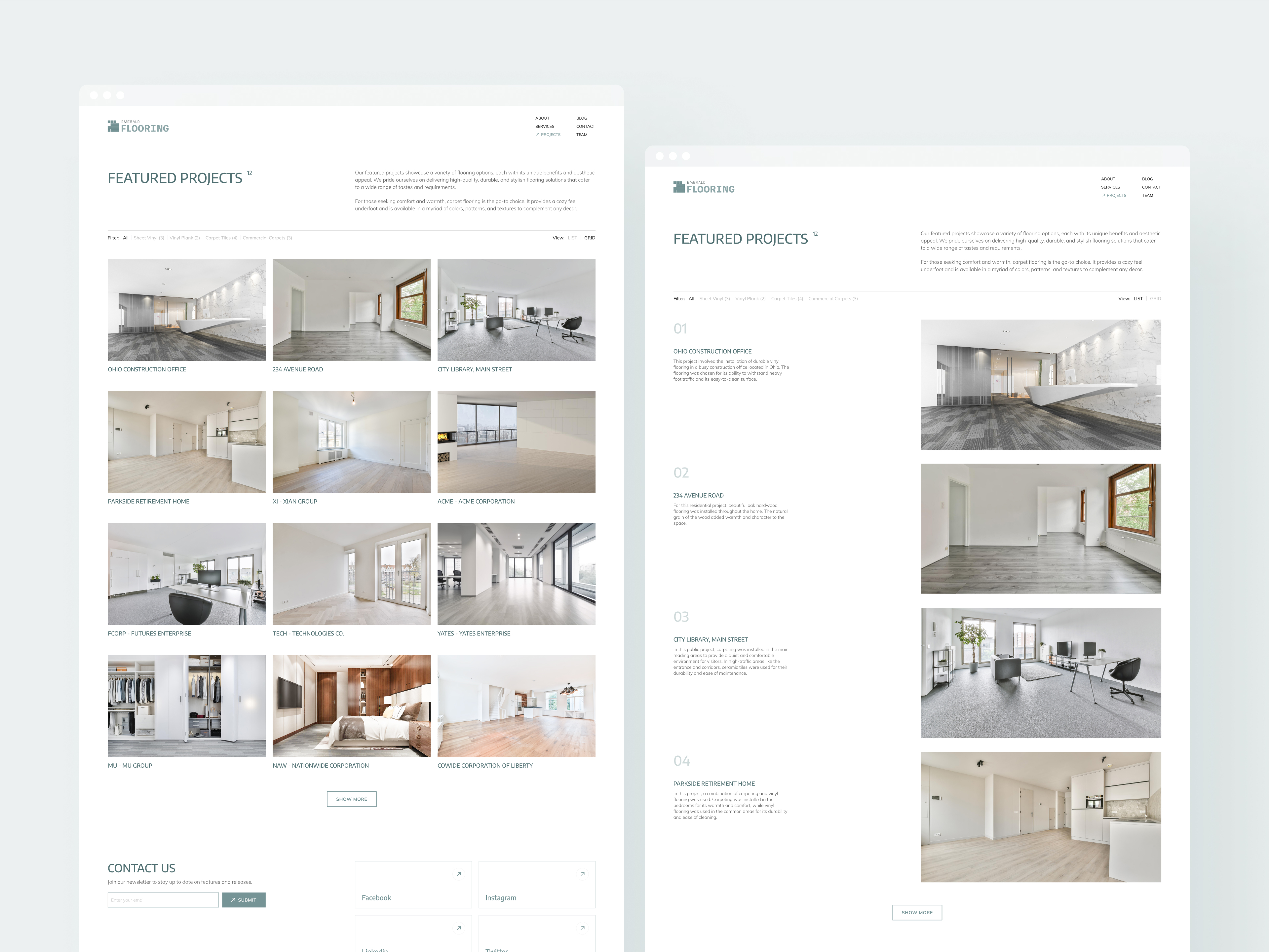Switch right window to GRID view
Screen dimensions: 1269x952
[1155, 298]
